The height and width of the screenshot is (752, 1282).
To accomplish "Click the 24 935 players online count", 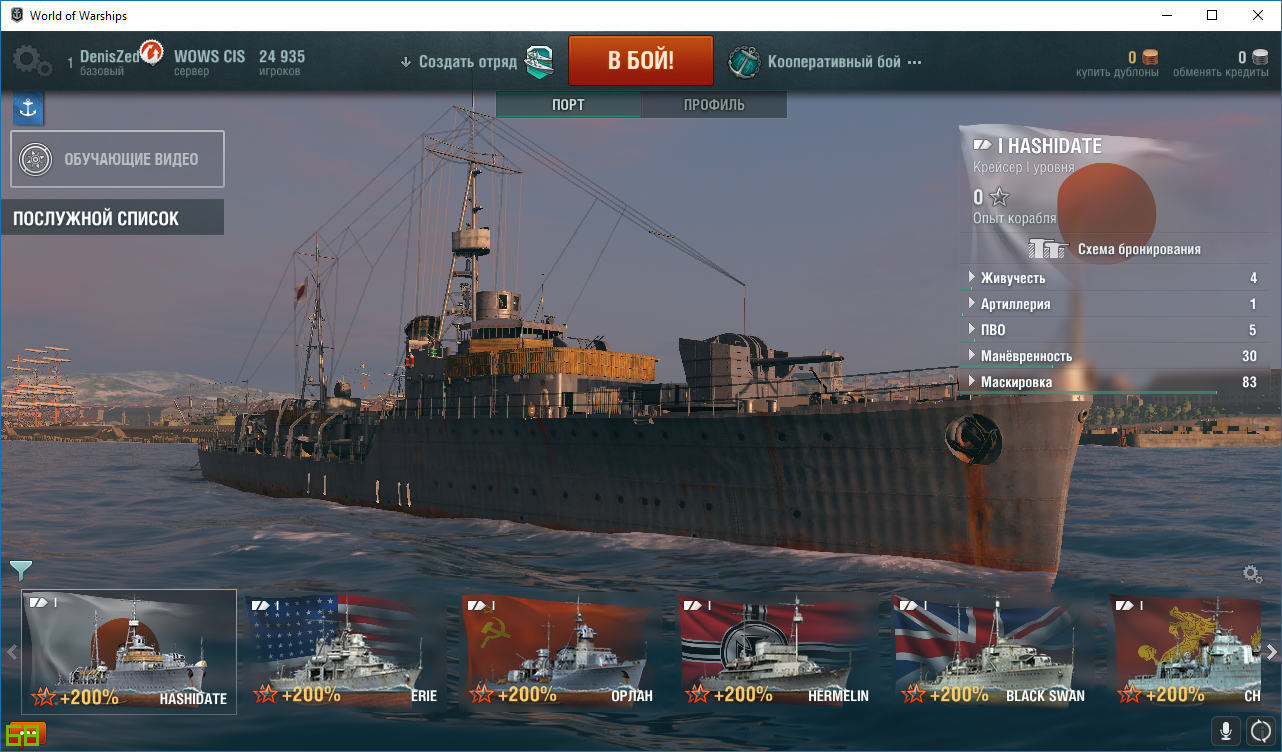I will click(282, 57).
